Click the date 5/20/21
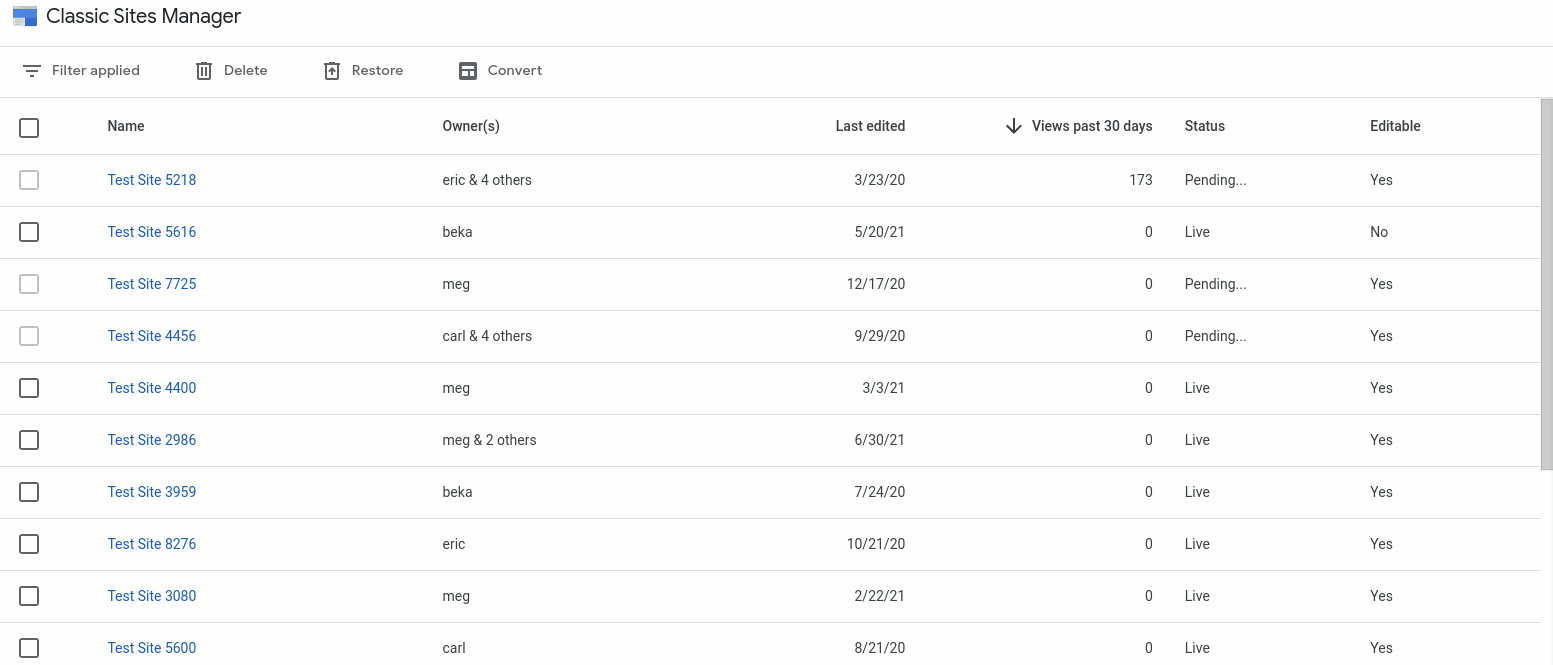 (880, 232)
